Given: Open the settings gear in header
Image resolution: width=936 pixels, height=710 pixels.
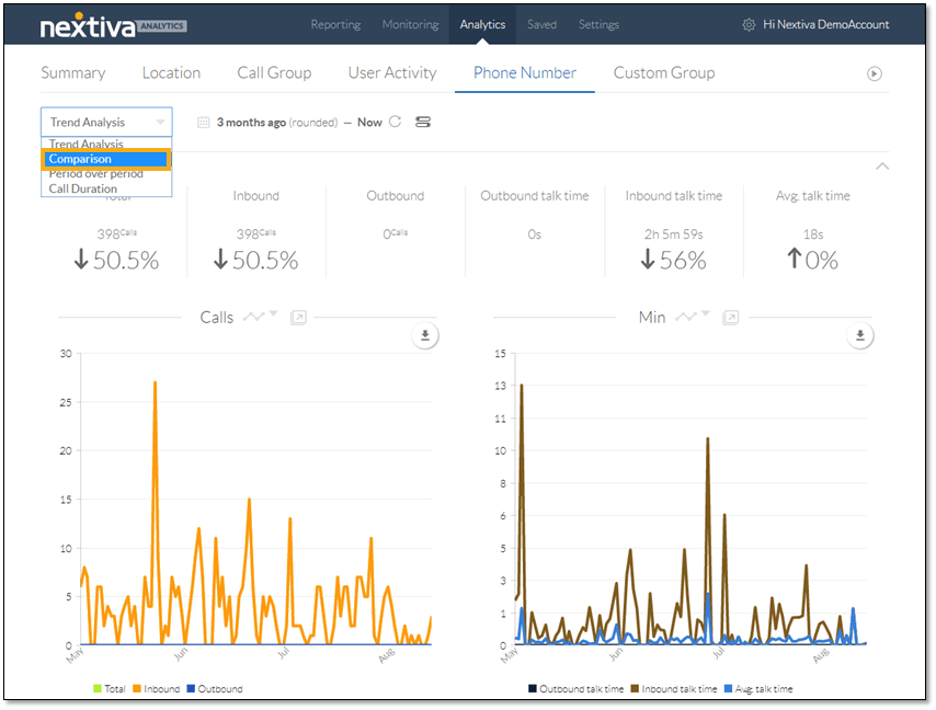Looking at the screenshot, I should tap(749, 25).
